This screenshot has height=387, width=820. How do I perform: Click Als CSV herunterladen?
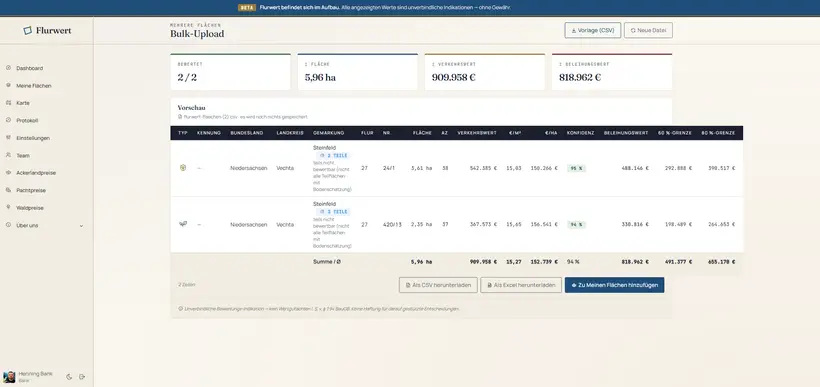438,285
